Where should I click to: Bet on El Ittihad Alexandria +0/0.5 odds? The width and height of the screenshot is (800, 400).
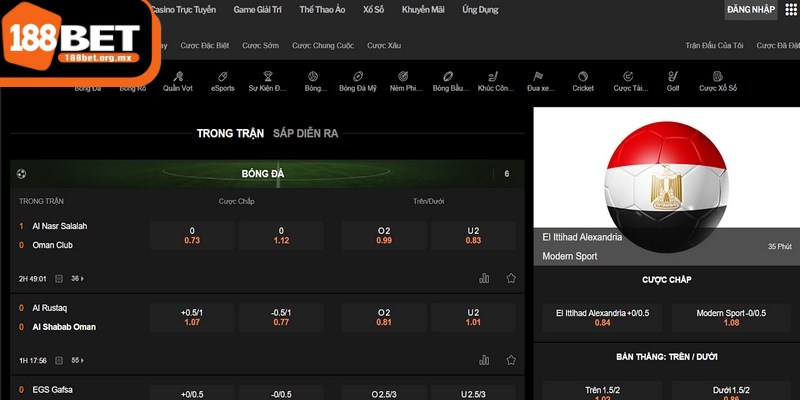[601, 317]
